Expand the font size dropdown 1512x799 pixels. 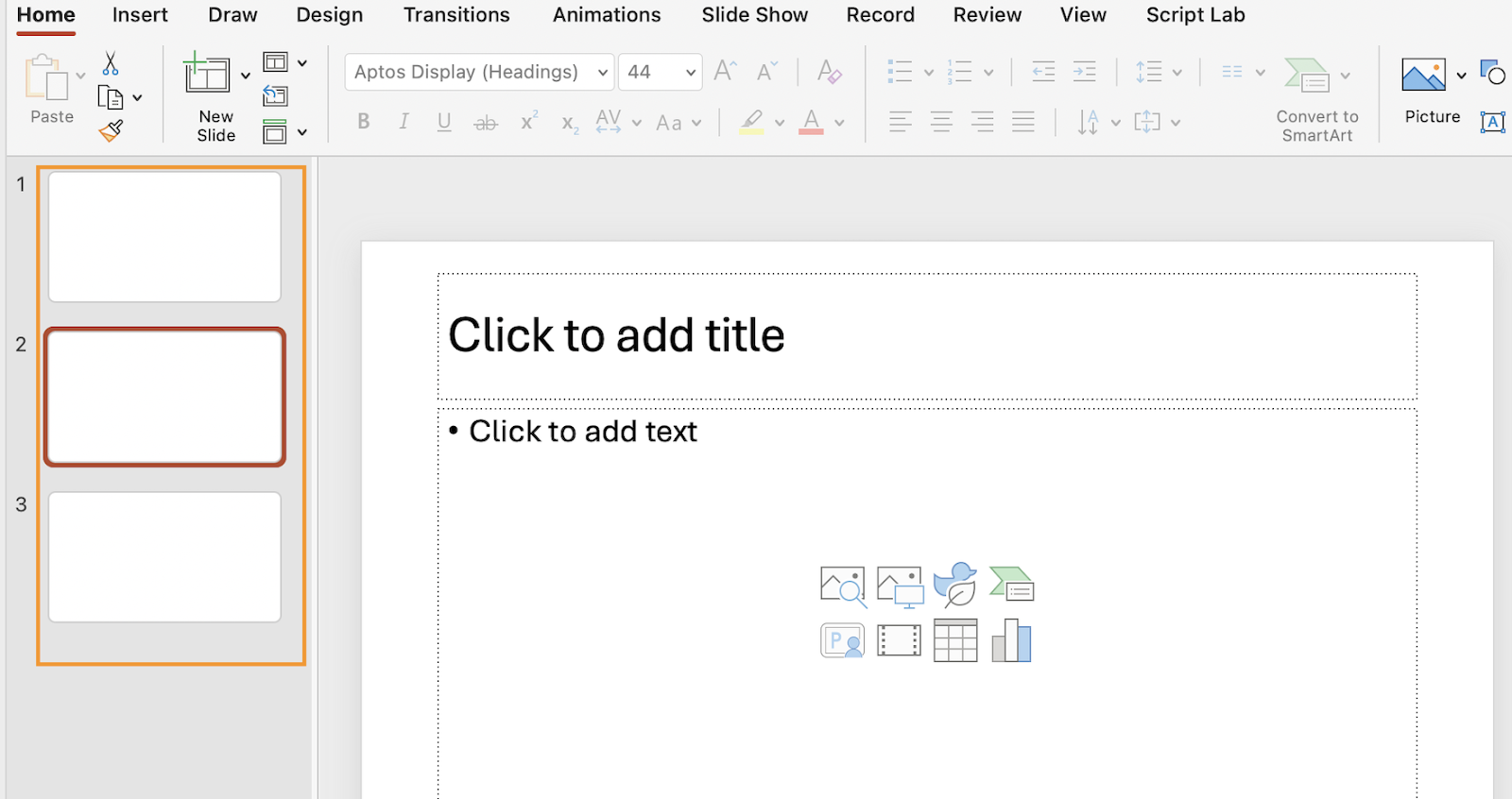[x=691, y=73]
